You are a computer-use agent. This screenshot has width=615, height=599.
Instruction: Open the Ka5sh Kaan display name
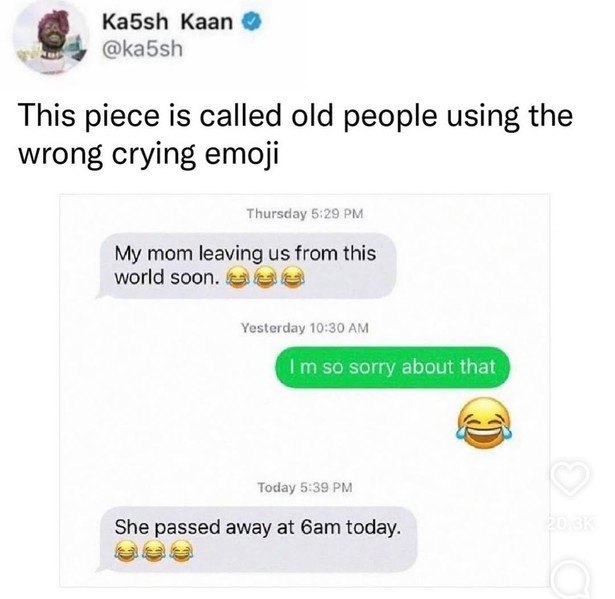coord(167,22)
